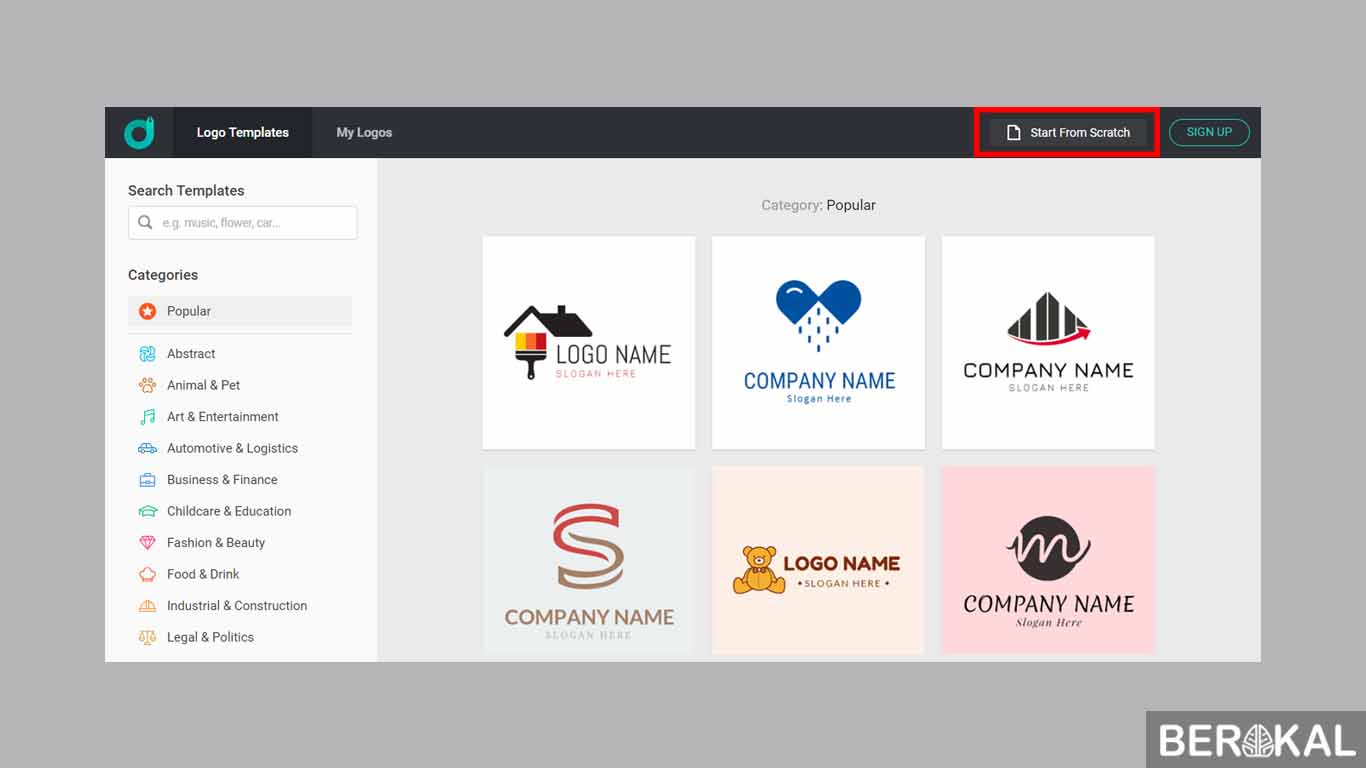The image size is (1366, 768).
Task: Pick the paintbrush house logo template
Action: (x=589, y=343)
